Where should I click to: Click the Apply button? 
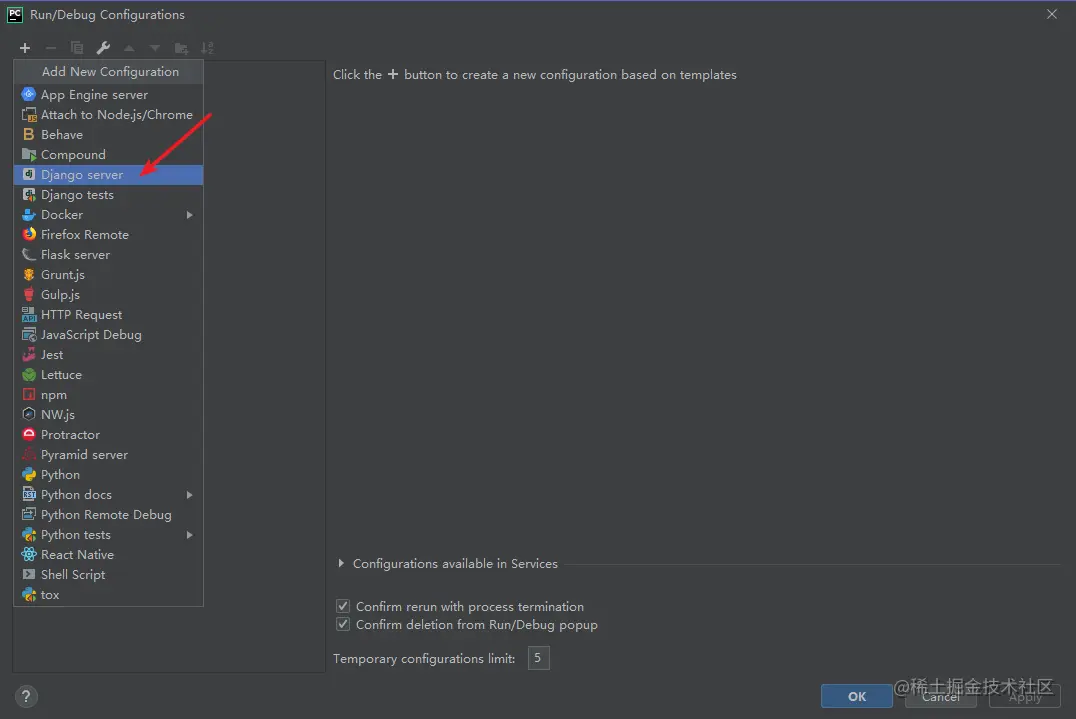pyautogui.click(x=1025, y=696)
